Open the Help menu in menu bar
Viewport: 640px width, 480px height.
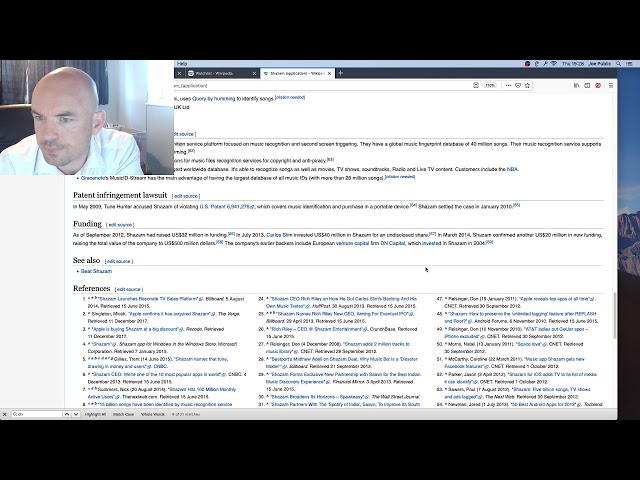click(x=182, y=64)
